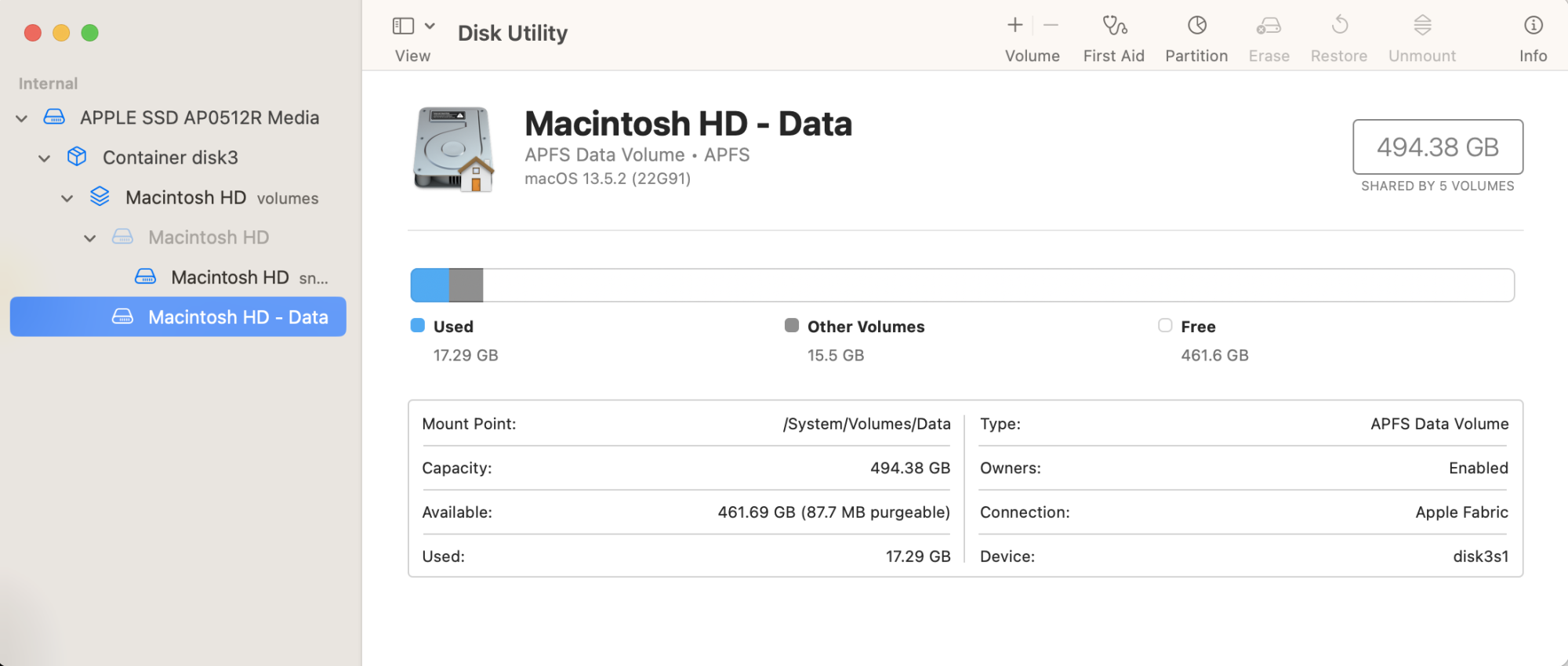Click the volumes group stack icon
The height and width of the screenshot is (666, 1568).
pos(100,196)
